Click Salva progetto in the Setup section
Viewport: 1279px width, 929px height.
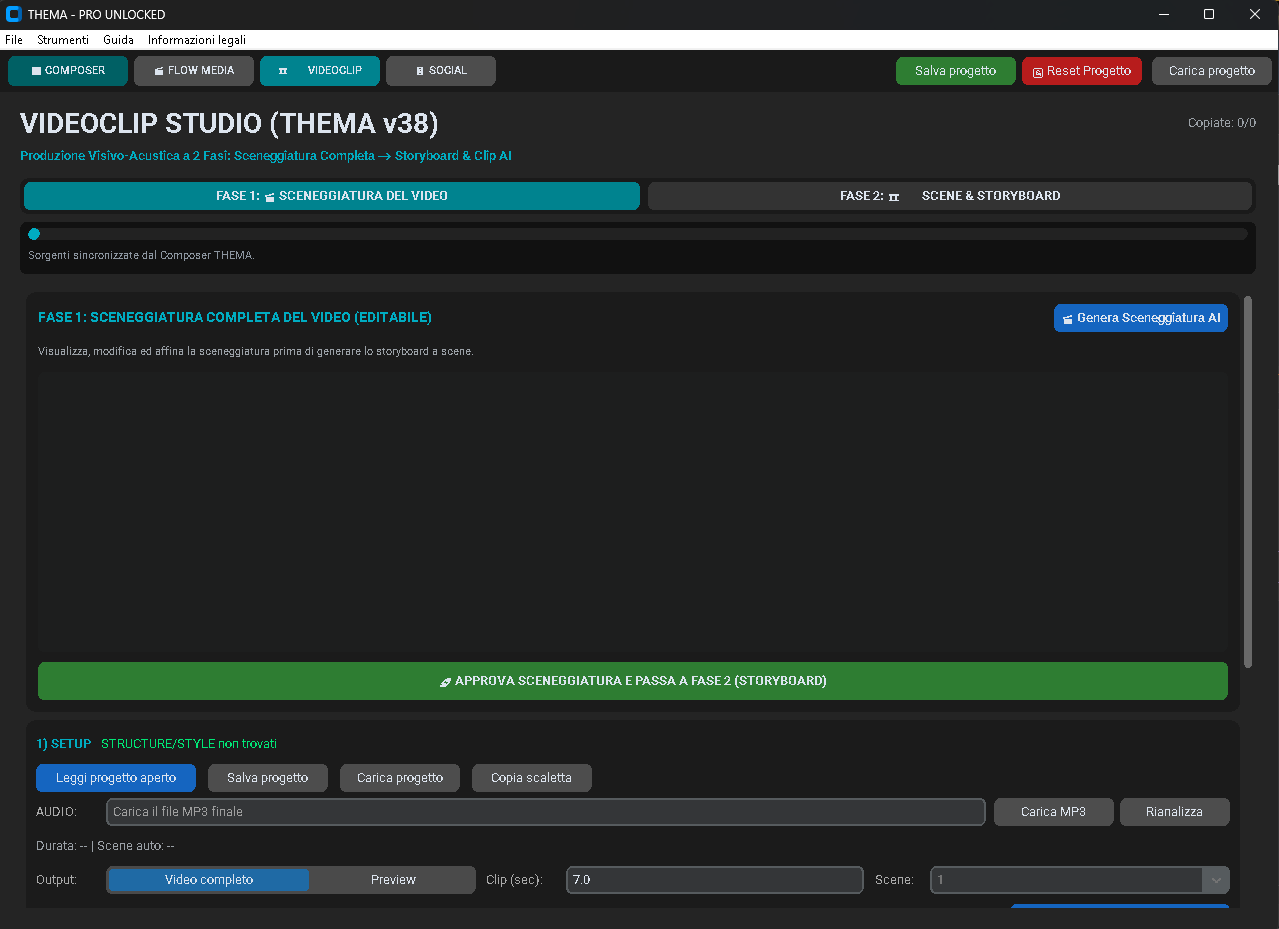tap(268, 778)
